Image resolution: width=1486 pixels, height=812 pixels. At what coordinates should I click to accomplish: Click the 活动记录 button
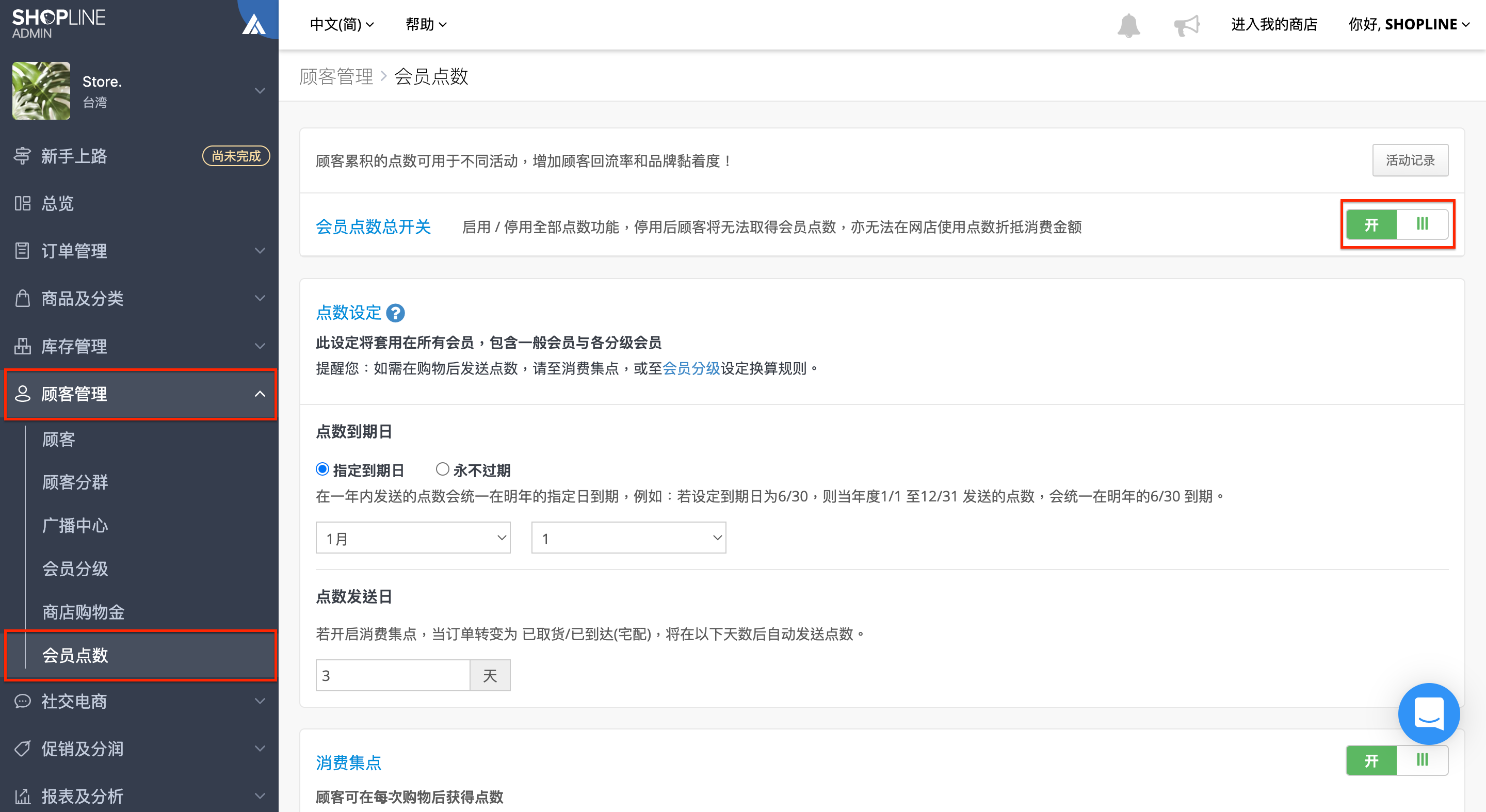tap(1410, 160)
